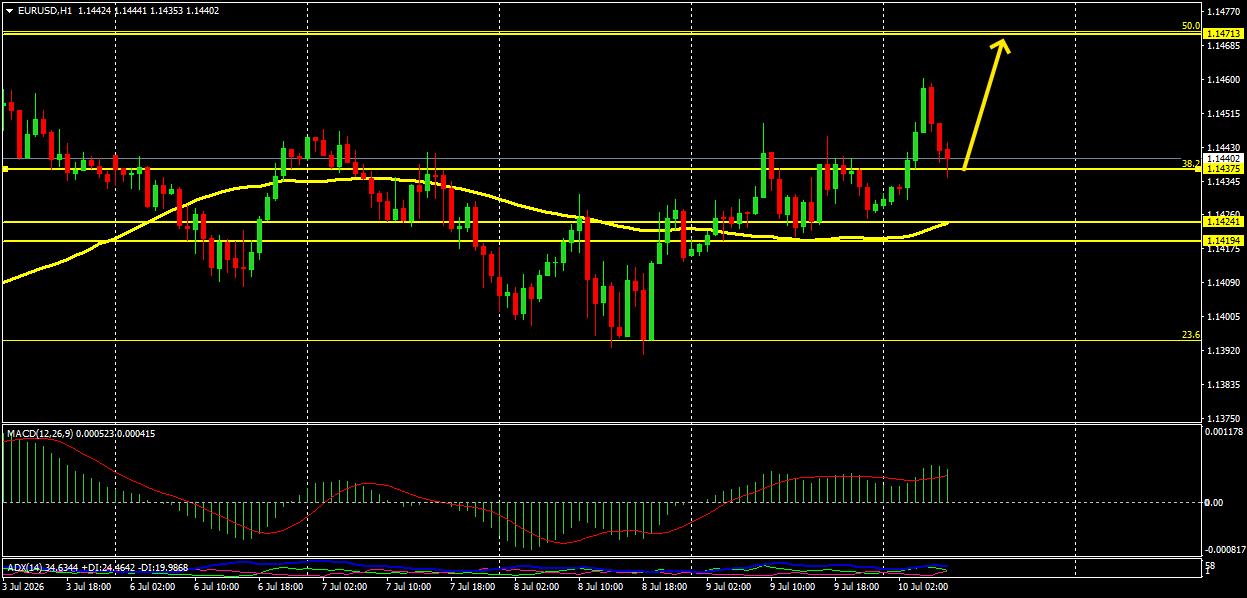1247x598 pixels.
Task: Click the 1.14194 yellow price label
Action: tap(1223, 241)
